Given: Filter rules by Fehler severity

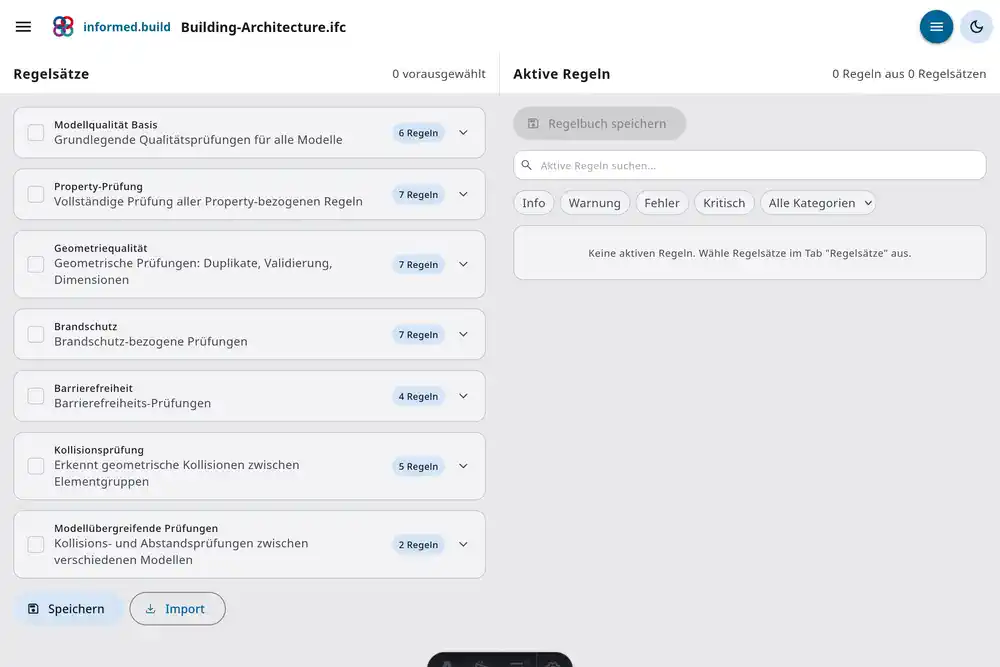Looking at the screenshot, I should 662,203.
